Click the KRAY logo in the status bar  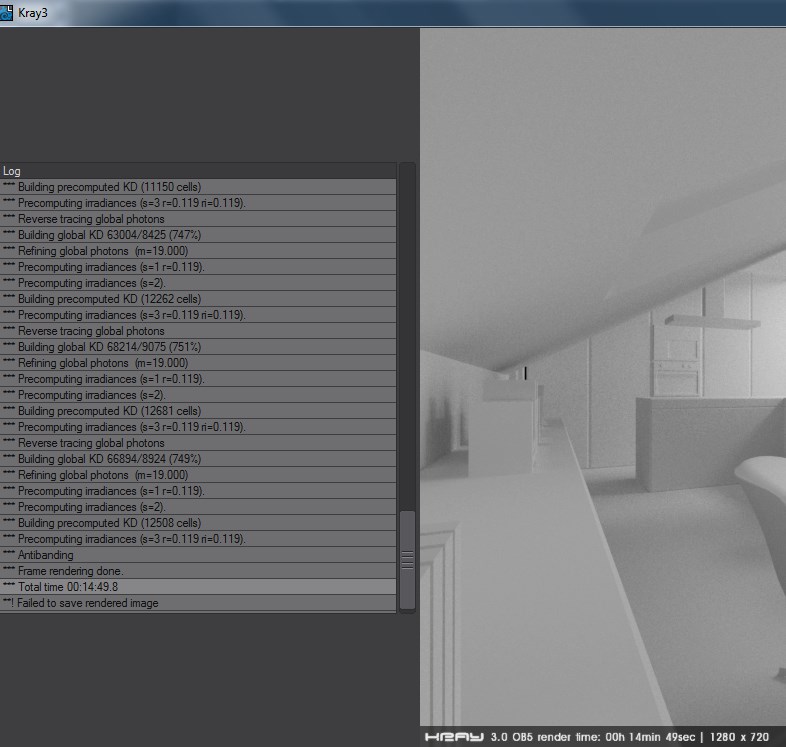[x=454, y=737]
